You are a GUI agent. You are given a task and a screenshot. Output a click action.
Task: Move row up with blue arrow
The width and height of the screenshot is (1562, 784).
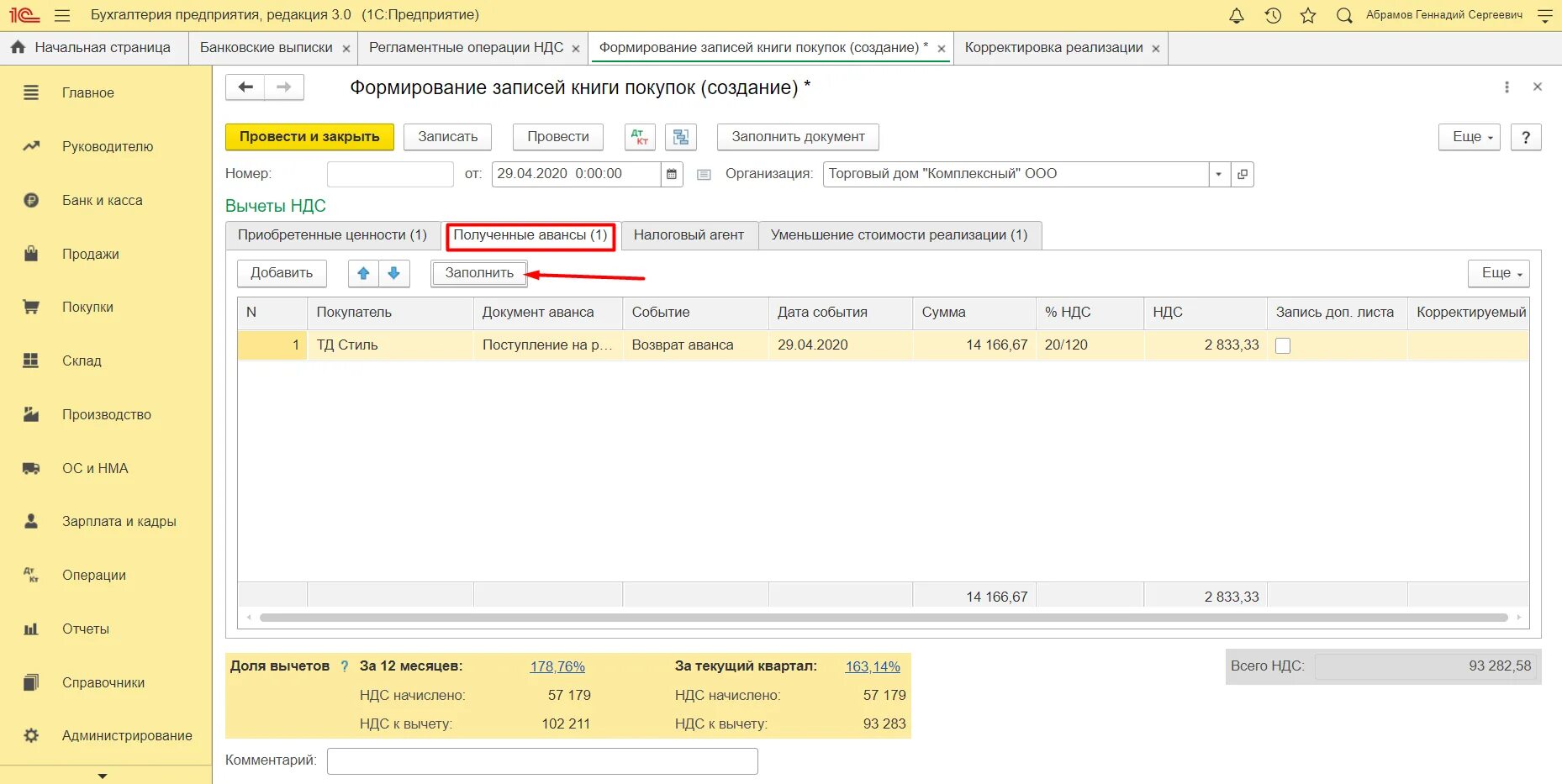pyautogui.click(x=363, y=273)
